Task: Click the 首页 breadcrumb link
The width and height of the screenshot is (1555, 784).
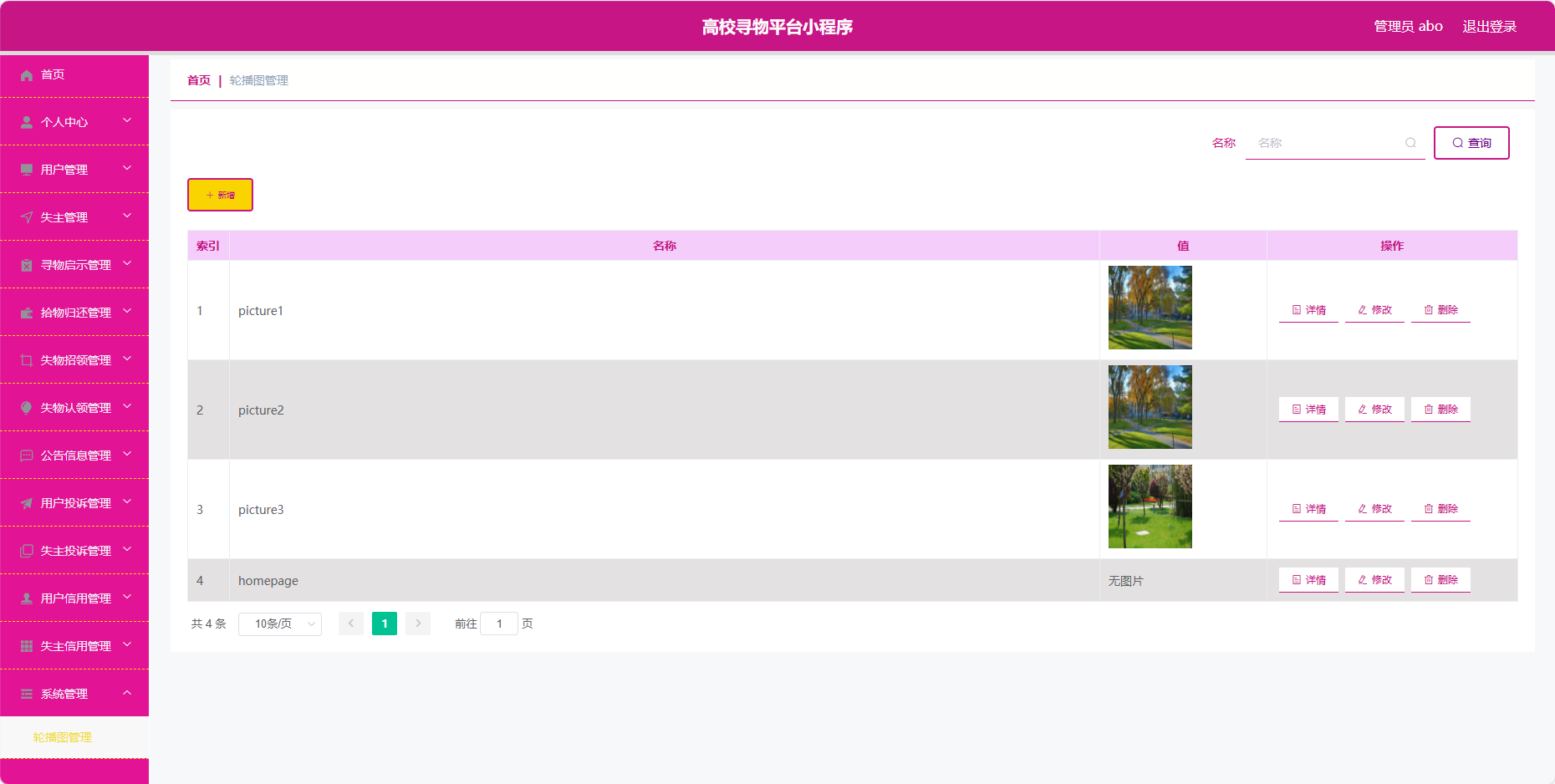Action: click(x=199, y=80)
